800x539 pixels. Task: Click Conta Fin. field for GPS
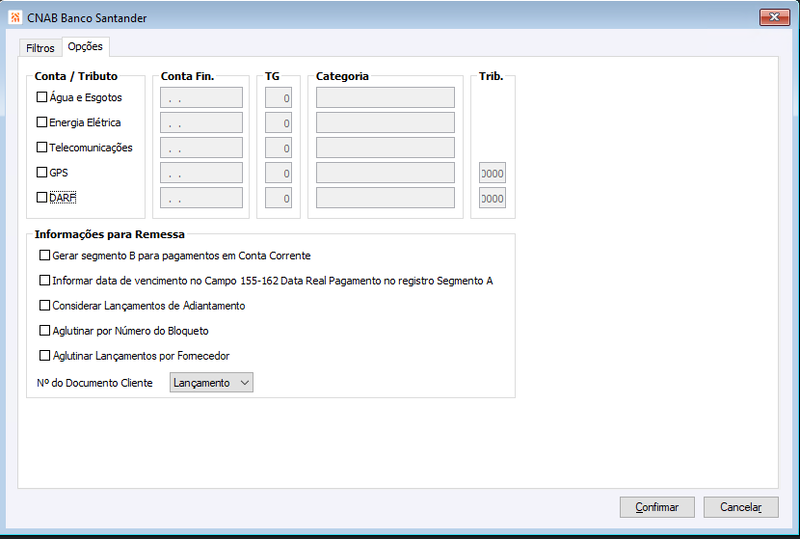(202, 173)
